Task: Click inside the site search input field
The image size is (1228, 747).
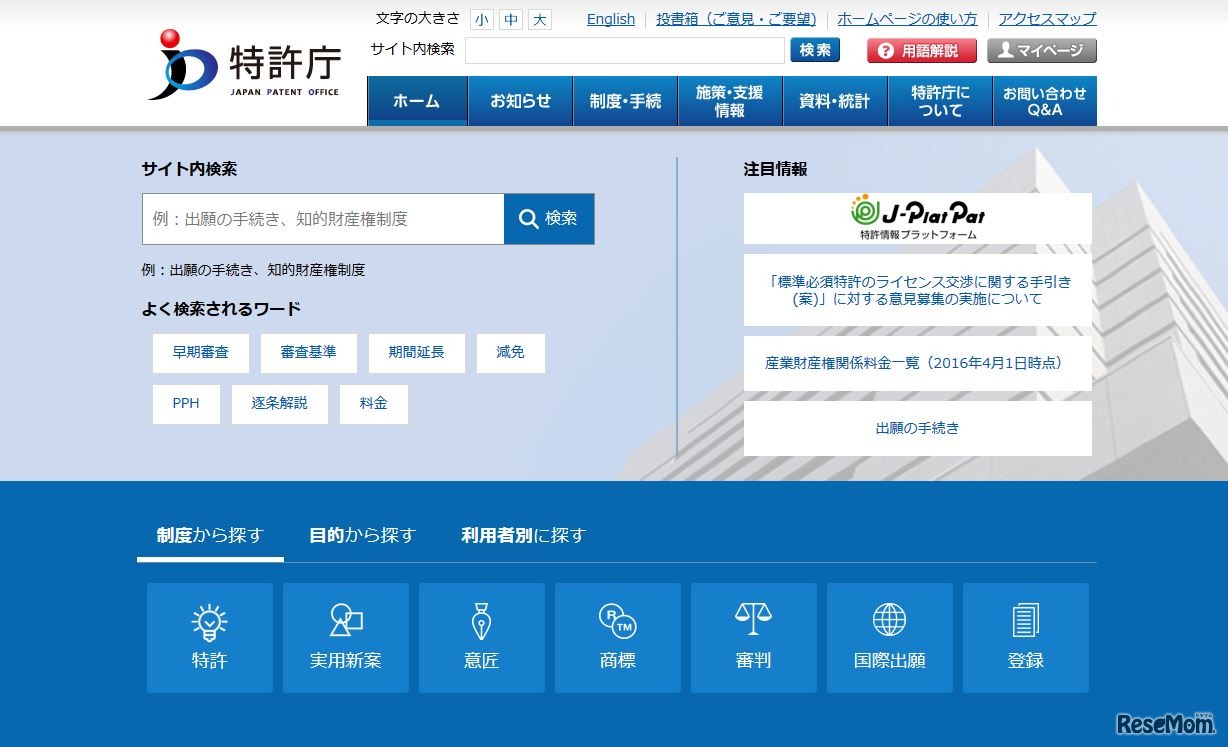Action: (322, 218)
